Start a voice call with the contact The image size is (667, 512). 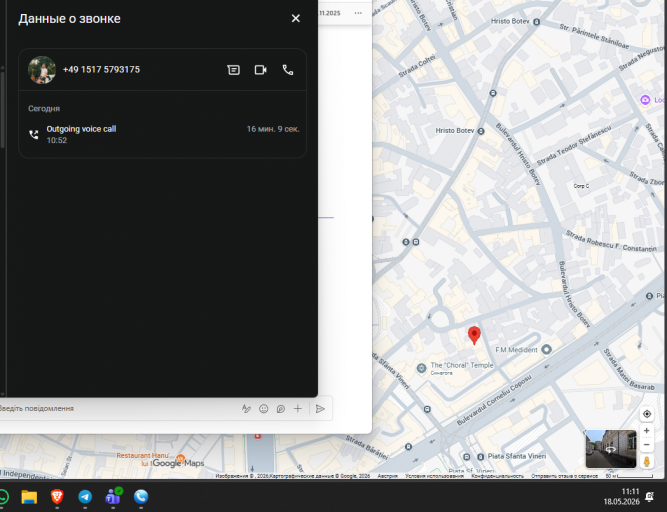288,70
